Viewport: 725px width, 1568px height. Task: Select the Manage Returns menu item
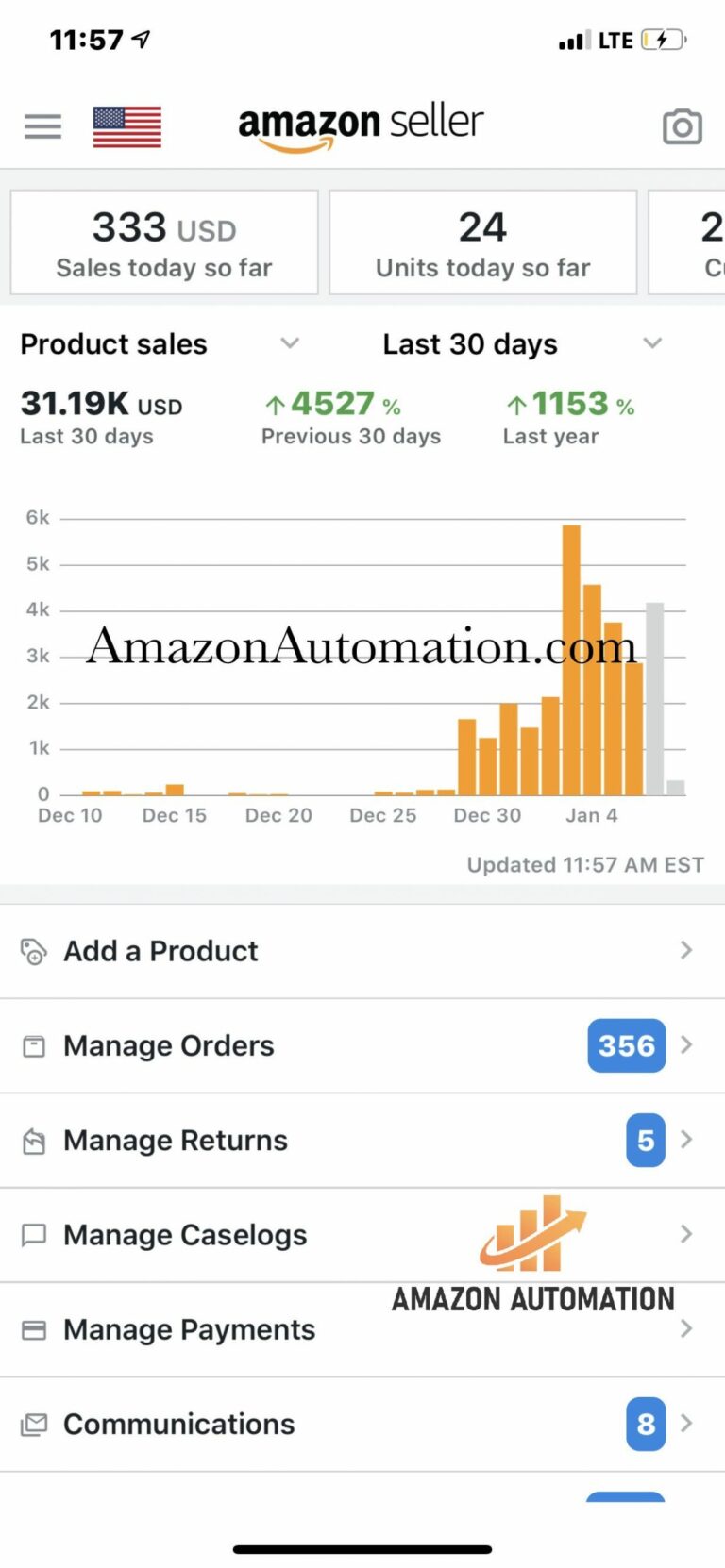(x=176, y=1141)
